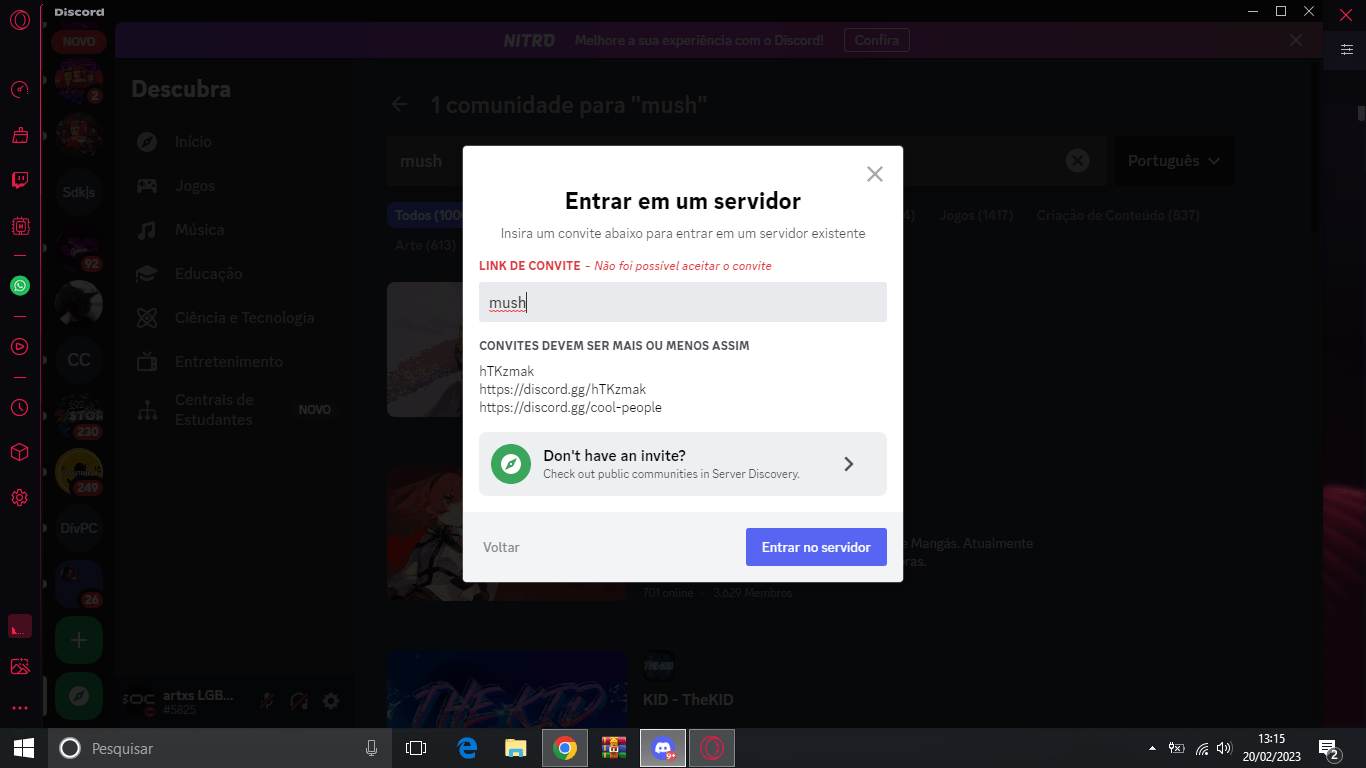Open Centrais de Estudantes
Image resolution: width=1366 pixels, height=768 pixels.
pyautogui.click(x=234, y=410)
